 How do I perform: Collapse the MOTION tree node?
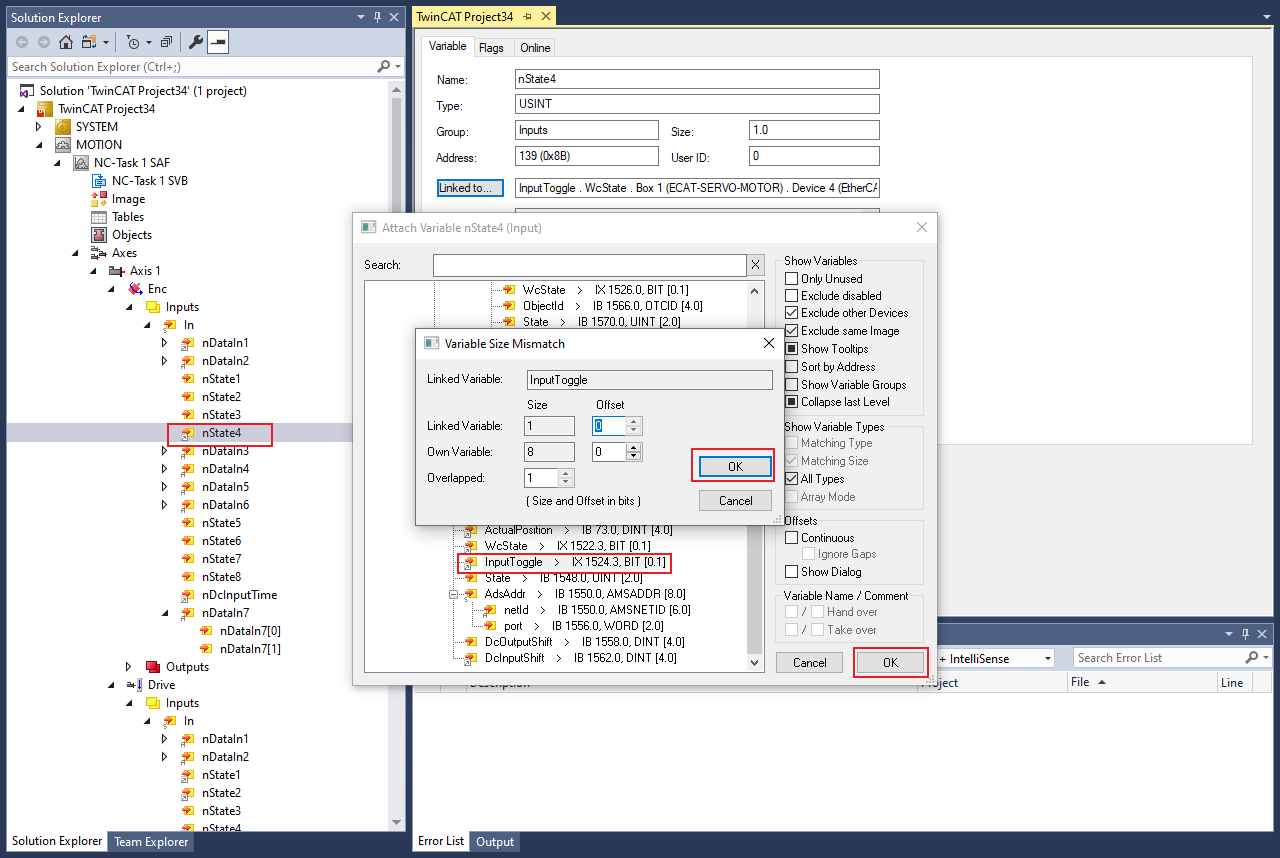point(39,145)
